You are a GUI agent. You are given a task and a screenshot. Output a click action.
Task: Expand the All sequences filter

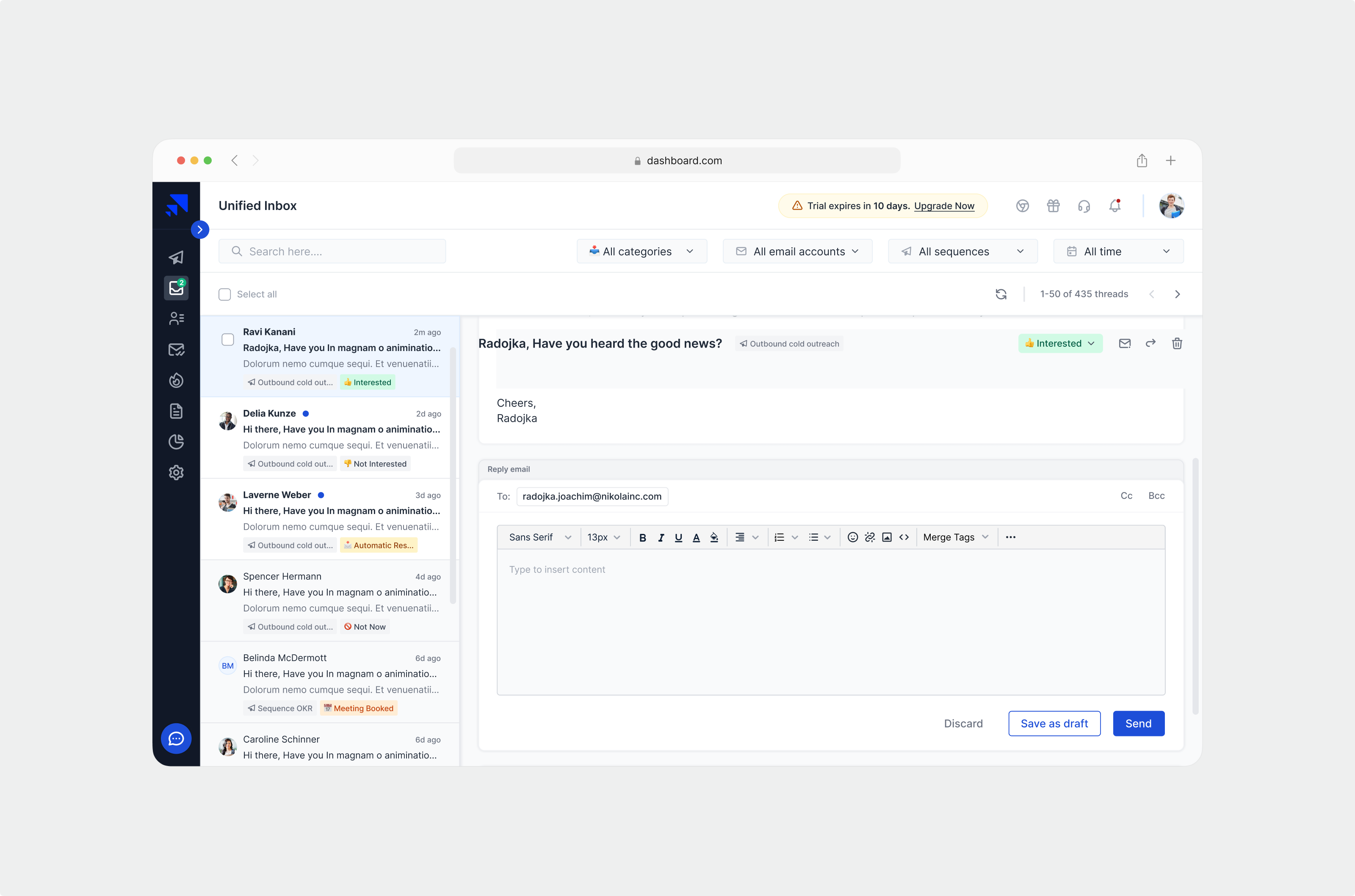point(962,251)
